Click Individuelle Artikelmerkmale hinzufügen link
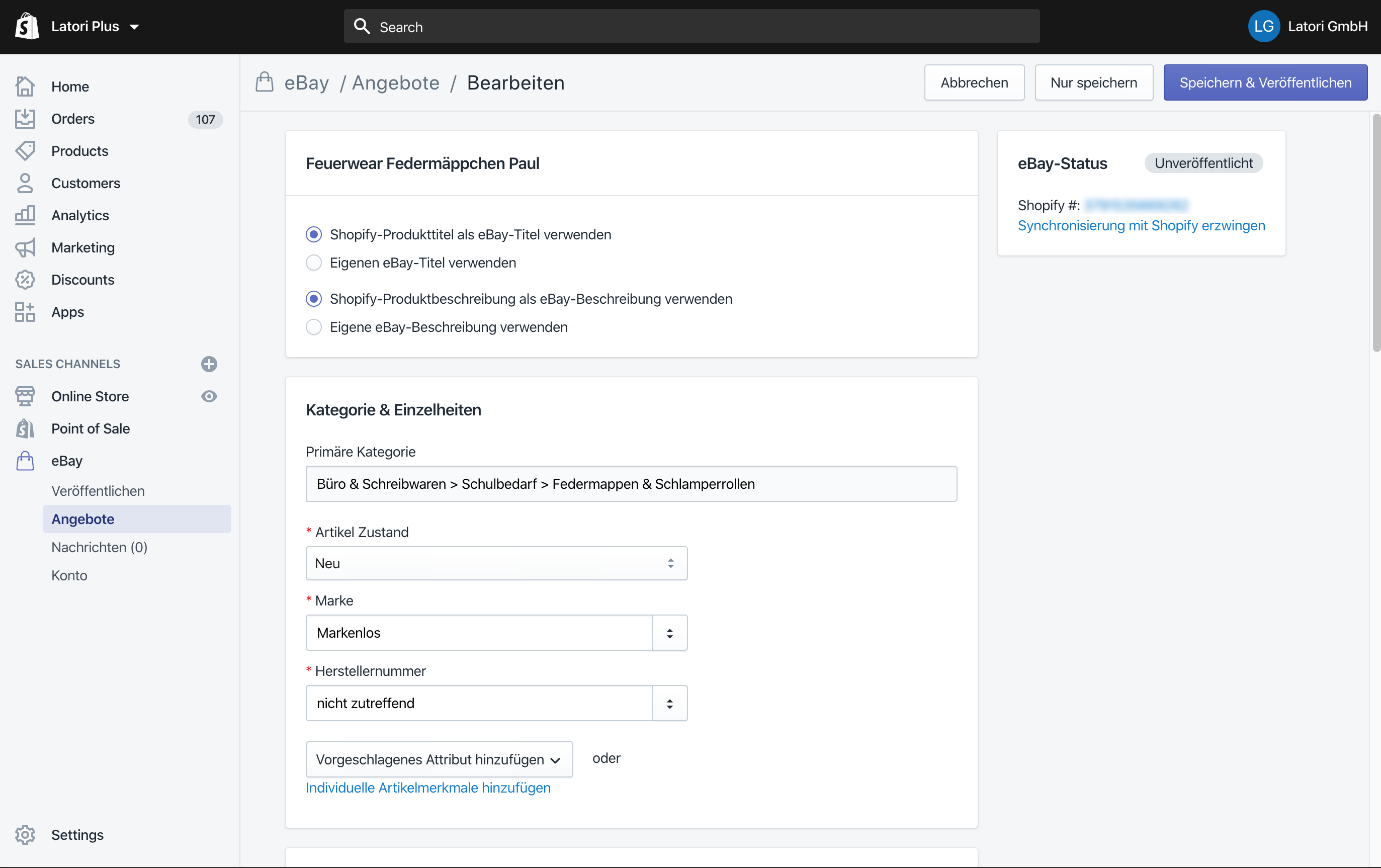The height and width of the screenshot is (868, 1381). click(428, 788)
